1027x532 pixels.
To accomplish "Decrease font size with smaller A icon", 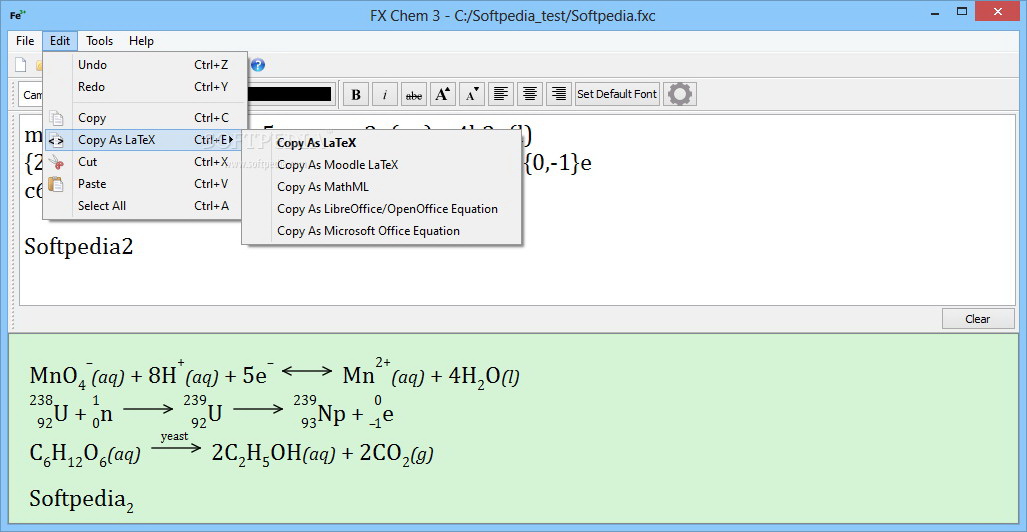I will 472,94.
